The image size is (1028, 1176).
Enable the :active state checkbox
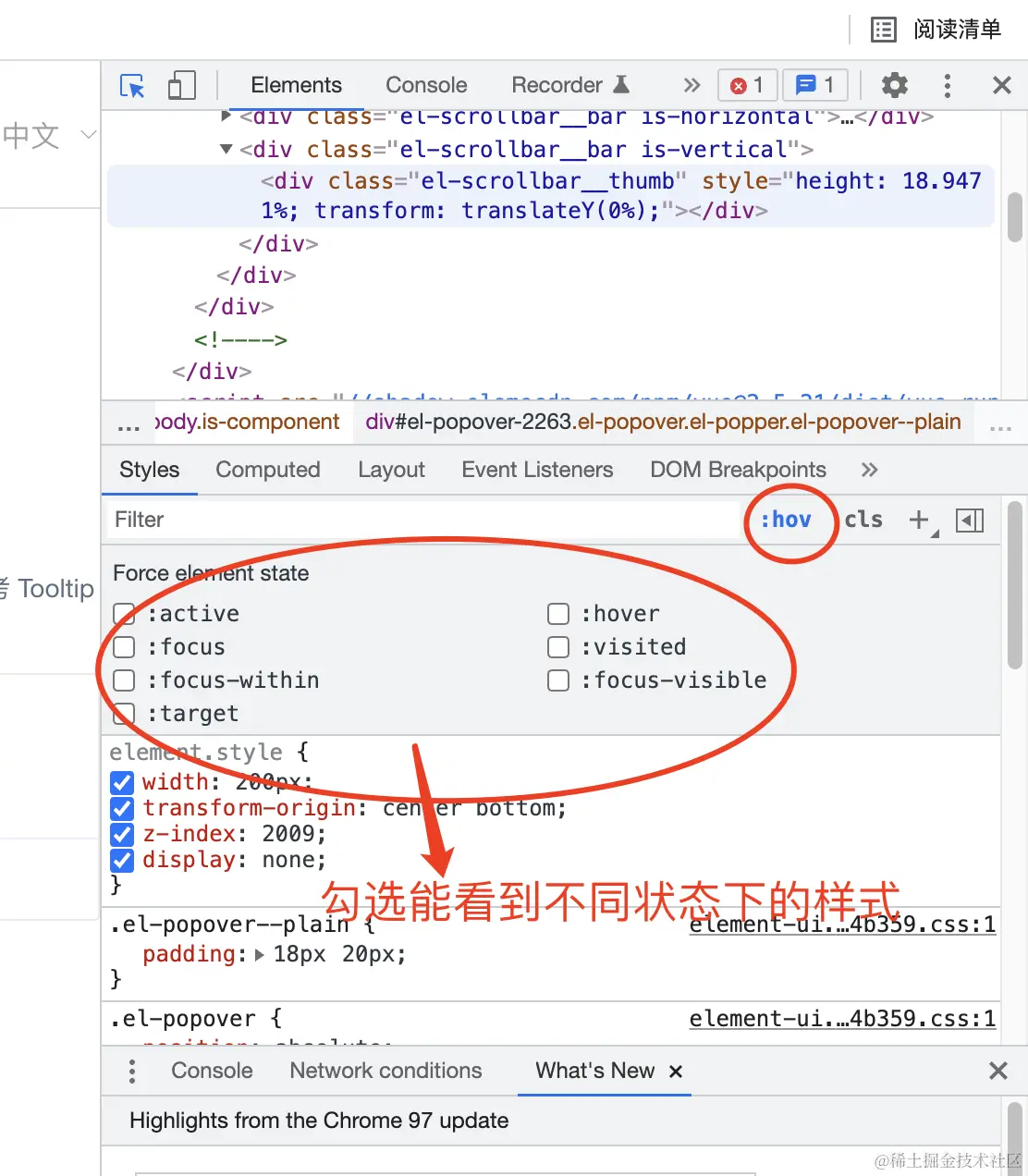coord(124,614)
